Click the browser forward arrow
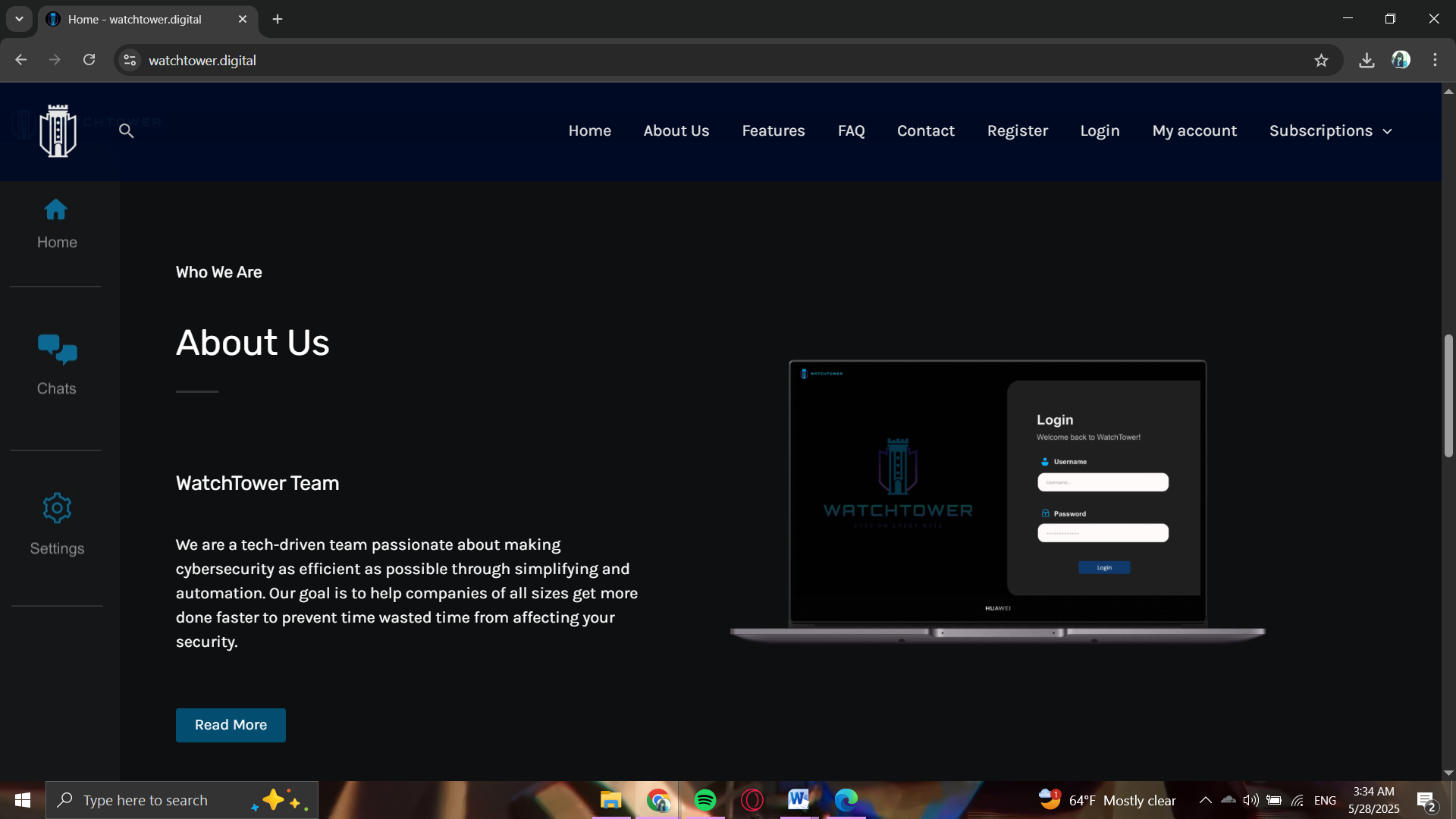This screenshot has width=1456, height=819. coord(55,60)
